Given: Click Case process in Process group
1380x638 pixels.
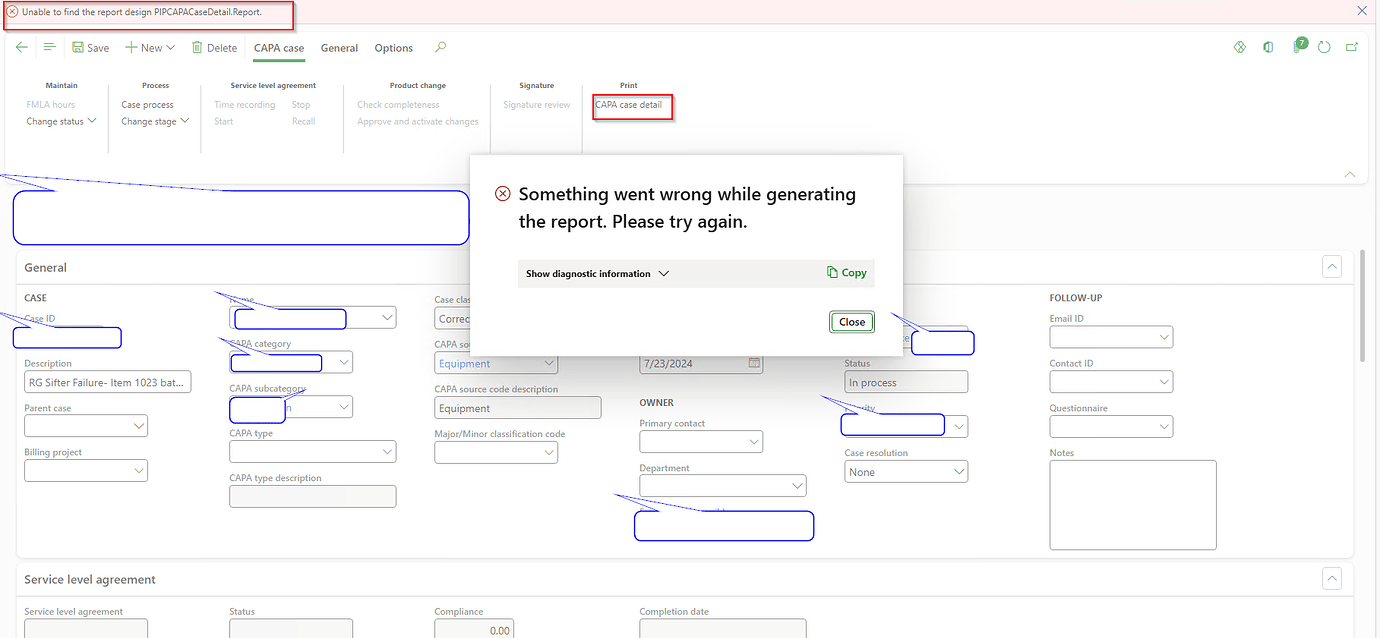Looking at the screenshot, I should (147, 105).
